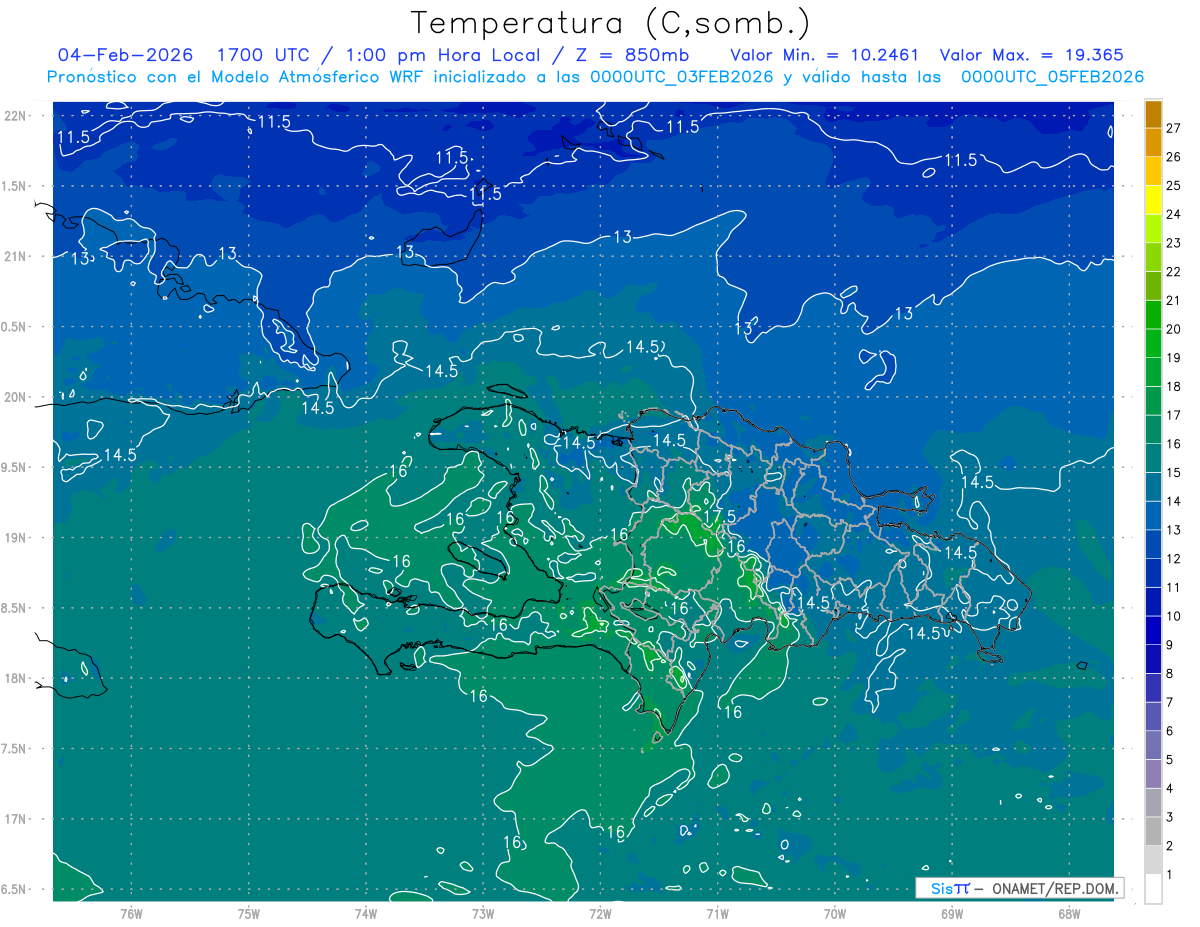
Task: Click the "1" label on the color scale
Action: point(1170,875)
